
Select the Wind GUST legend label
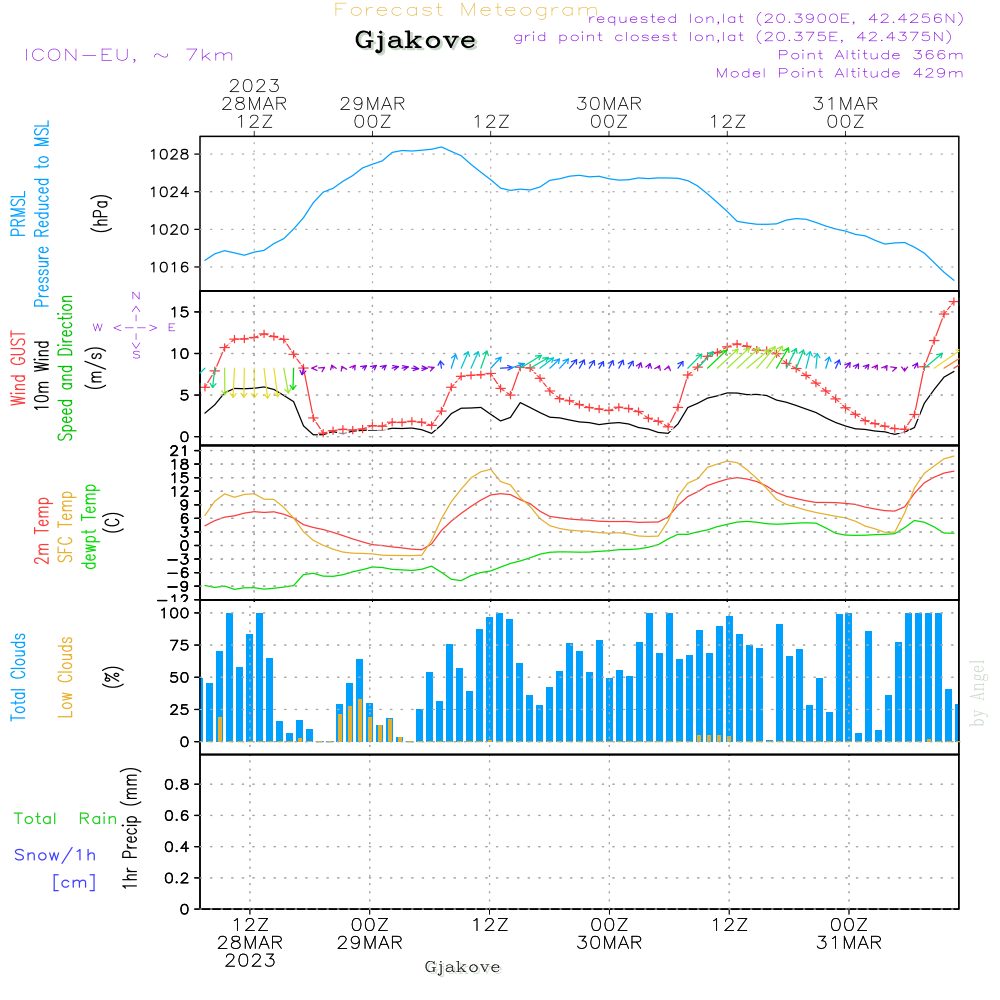point(18,368)
